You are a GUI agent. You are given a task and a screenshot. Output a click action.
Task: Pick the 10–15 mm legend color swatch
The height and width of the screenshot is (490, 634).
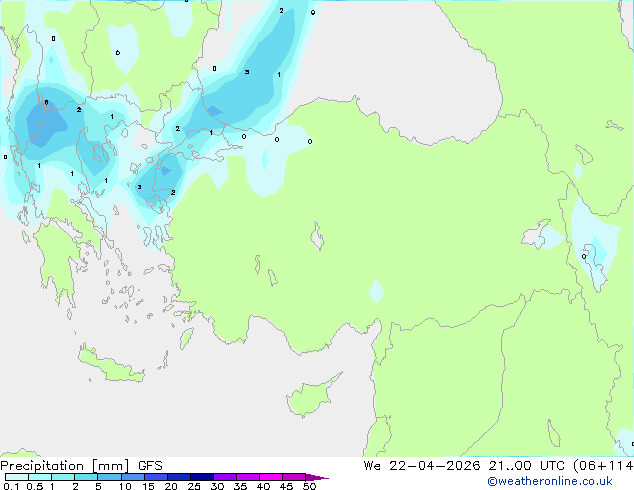click(132, 477)
